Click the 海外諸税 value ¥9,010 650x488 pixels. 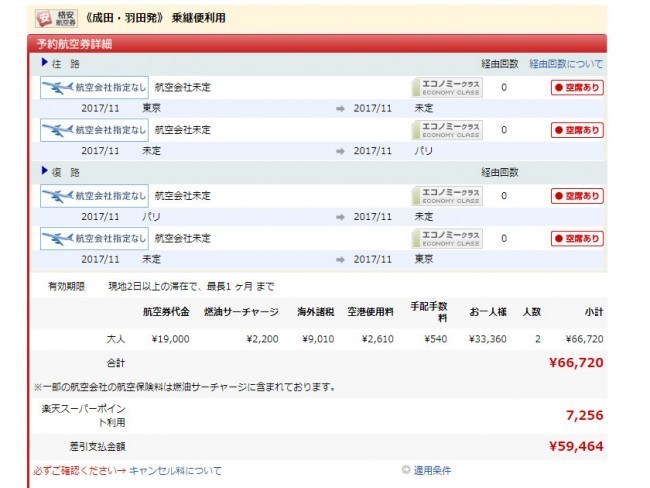coord(318,339)
